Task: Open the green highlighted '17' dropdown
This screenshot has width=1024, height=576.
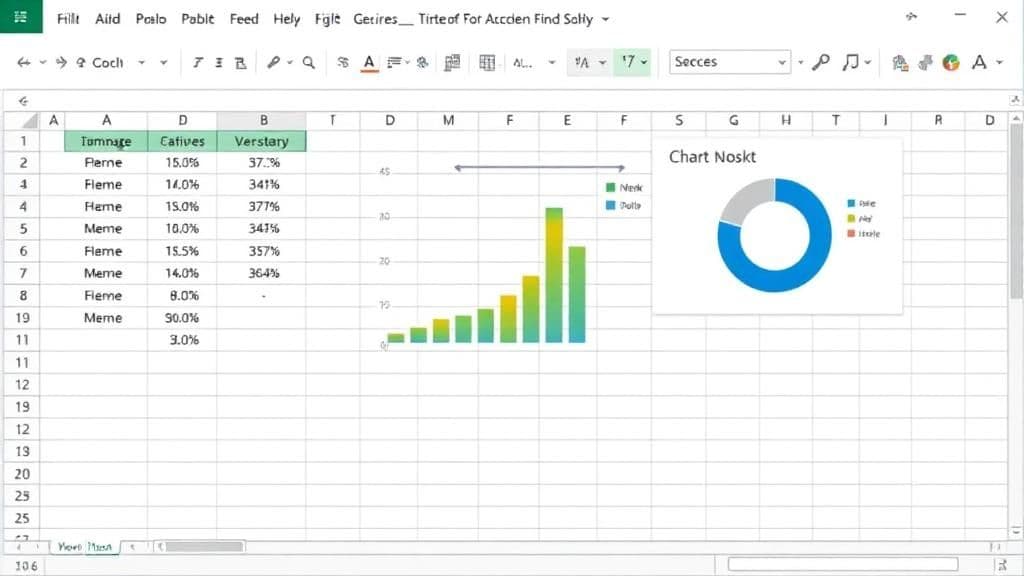Action: [632, 62]
